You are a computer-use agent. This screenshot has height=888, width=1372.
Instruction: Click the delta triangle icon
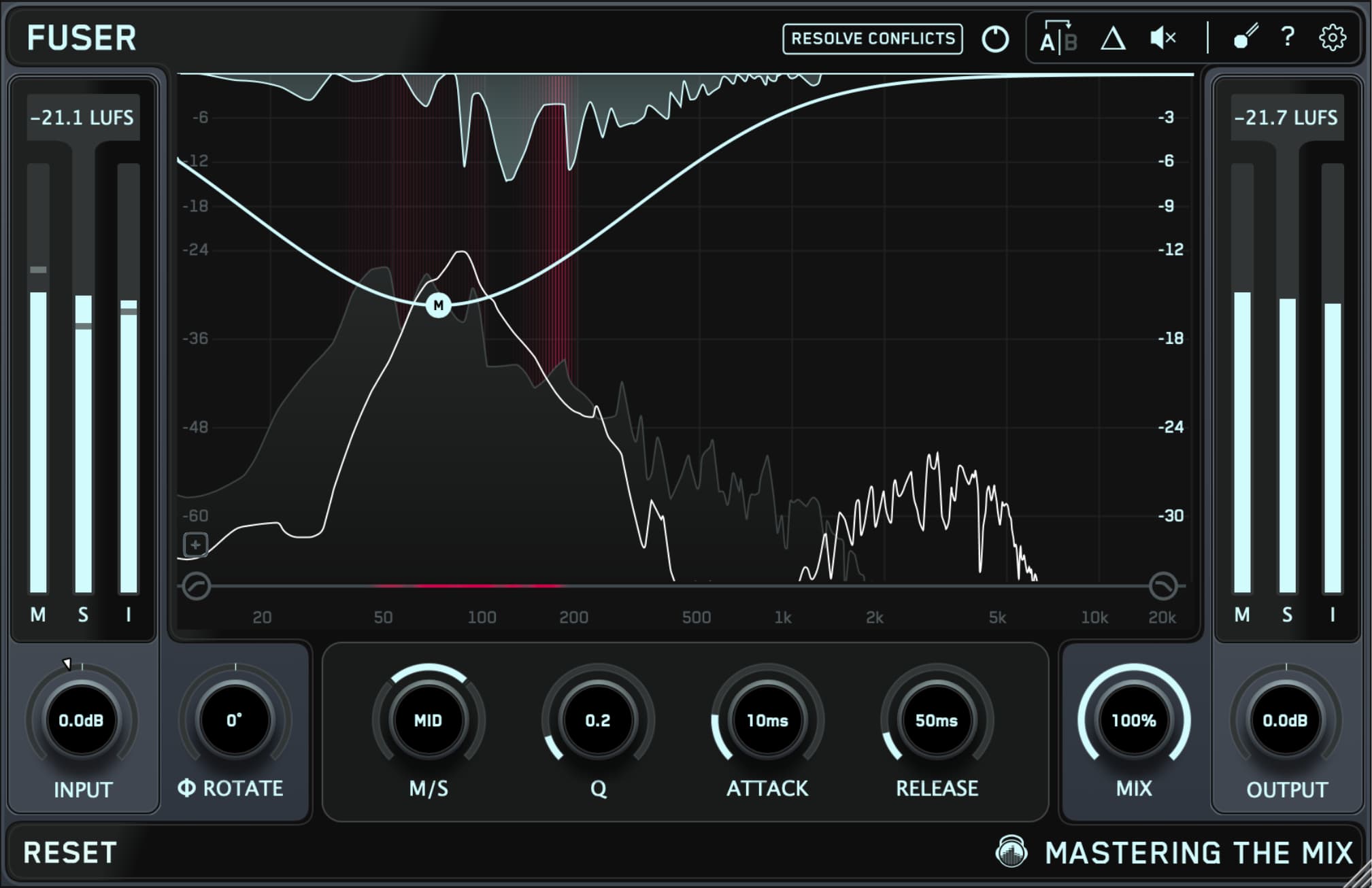click(1113, 39)
